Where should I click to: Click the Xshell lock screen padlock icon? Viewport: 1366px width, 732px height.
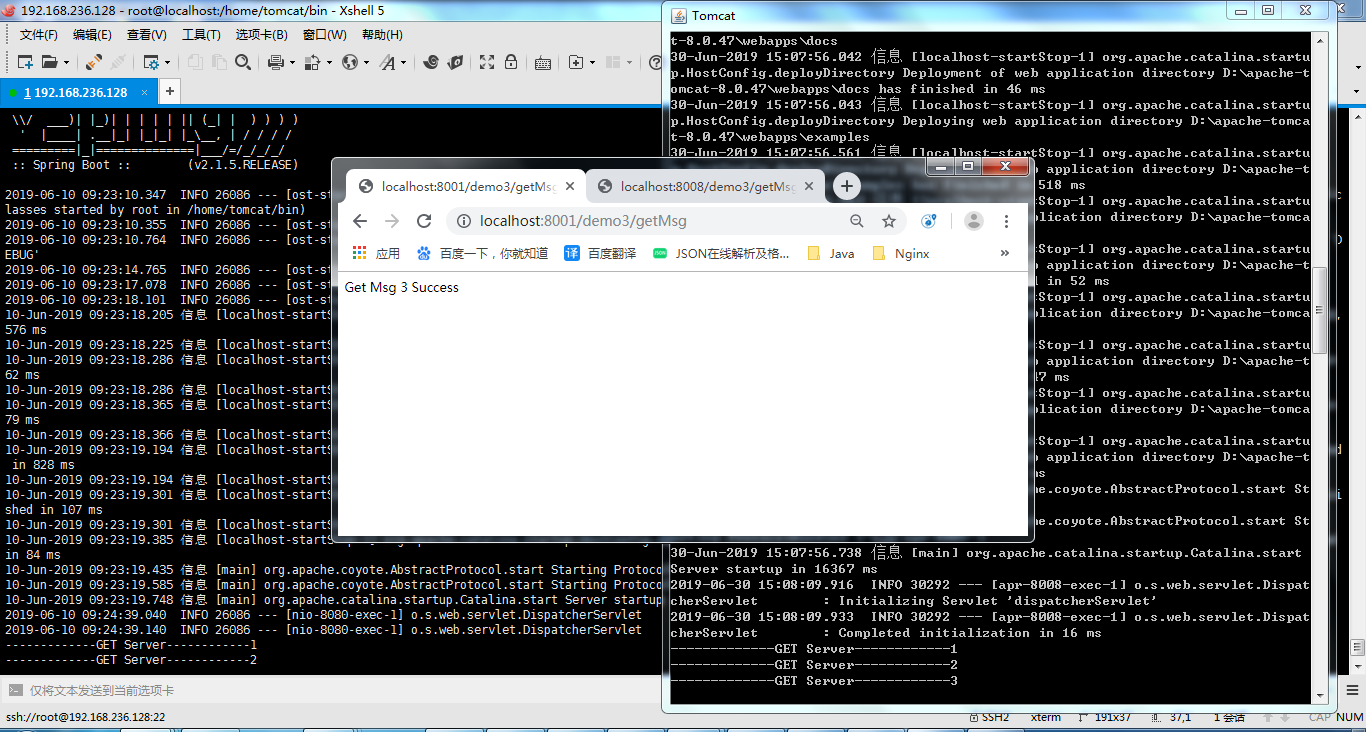click(x=510, y=62)
